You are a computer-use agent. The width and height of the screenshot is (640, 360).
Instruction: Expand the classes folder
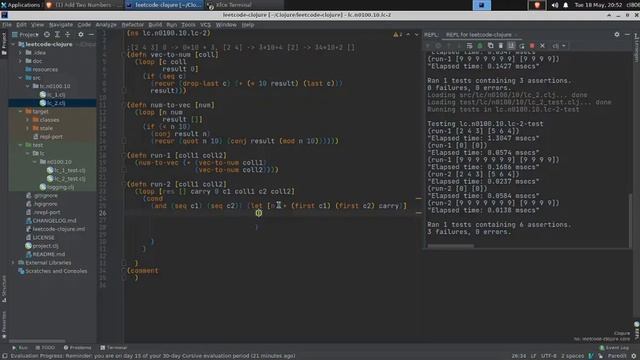click(28, 120)
